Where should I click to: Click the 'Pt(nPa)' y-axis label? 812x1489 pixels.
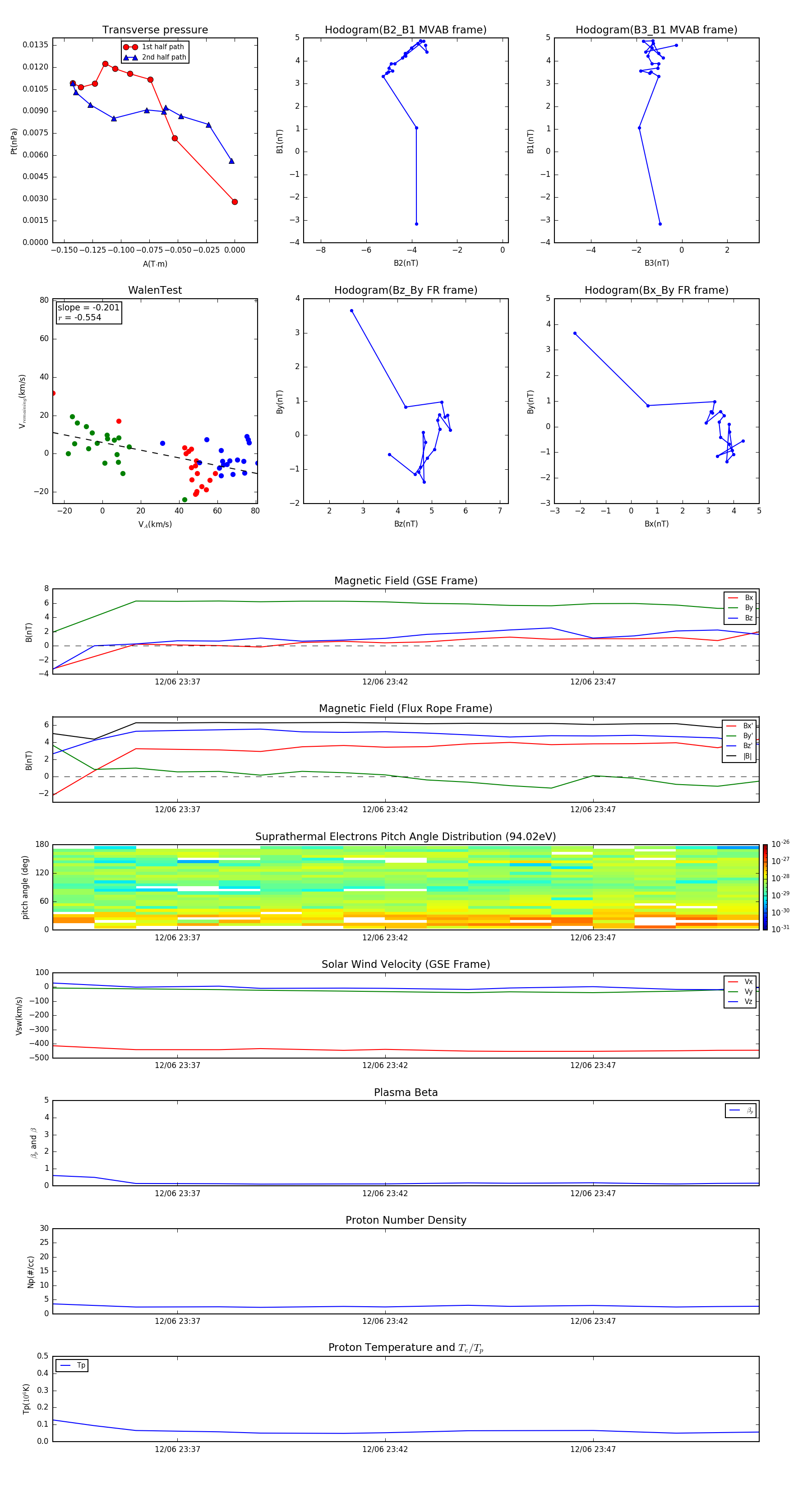(x=14, y=140)
